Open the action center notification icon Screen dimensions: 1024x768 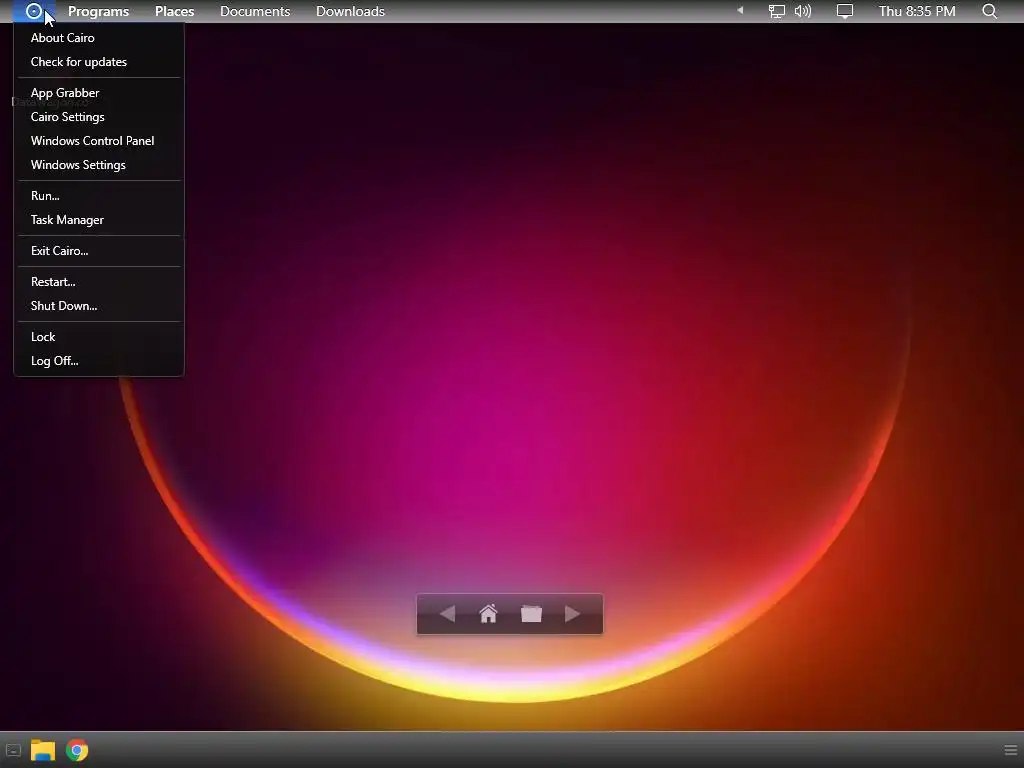(845, 11)
